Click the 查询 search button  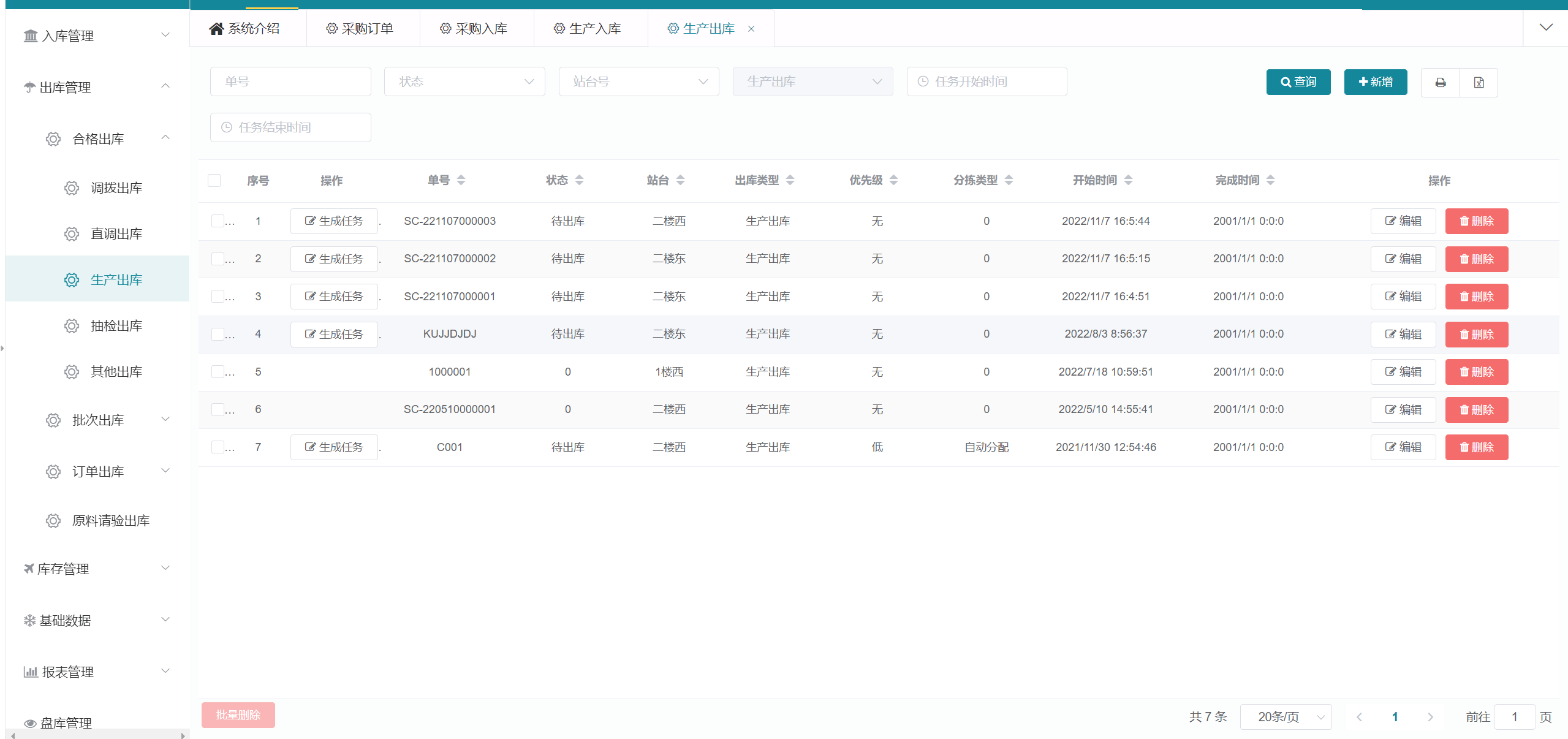click(1298, 82)
